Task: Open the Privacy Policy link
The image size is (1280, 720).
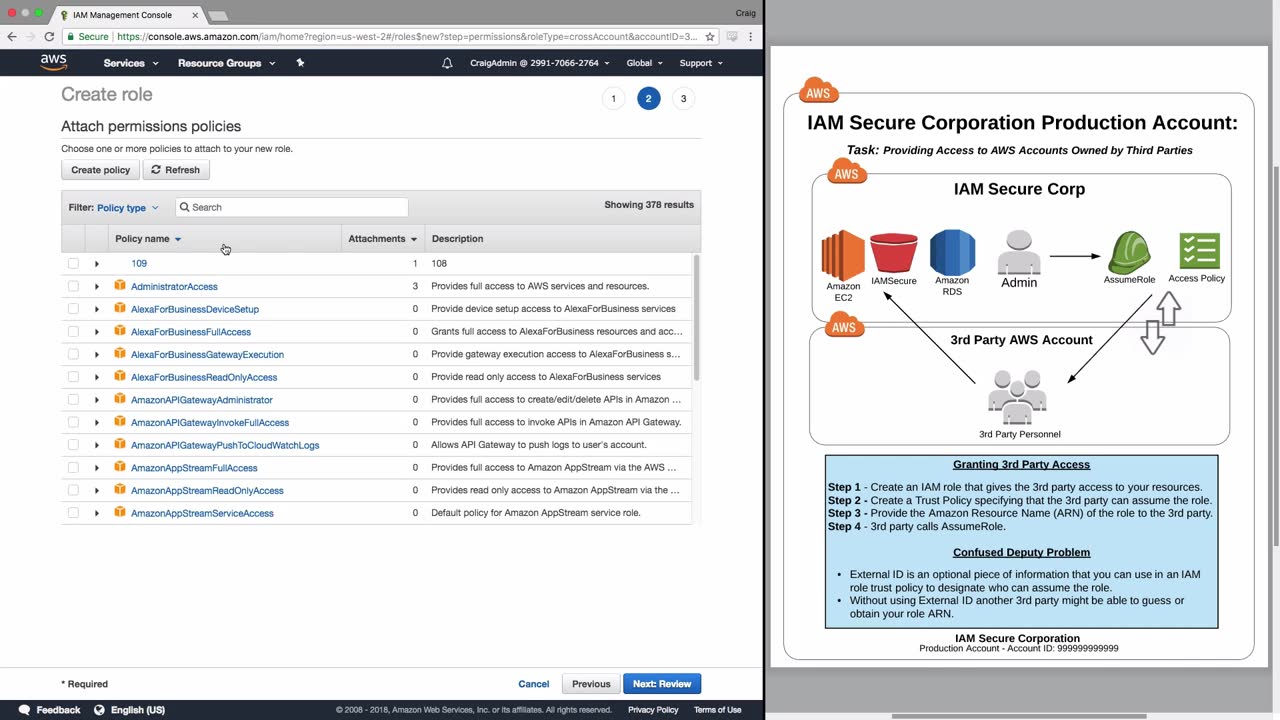Action: pos(653,710)
